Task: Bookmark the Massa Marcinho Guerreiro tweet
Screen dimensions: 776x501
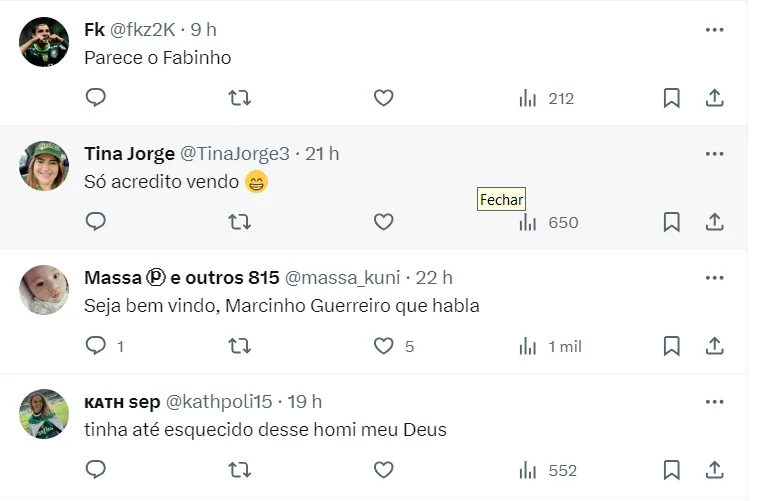Action: [672, 346]
